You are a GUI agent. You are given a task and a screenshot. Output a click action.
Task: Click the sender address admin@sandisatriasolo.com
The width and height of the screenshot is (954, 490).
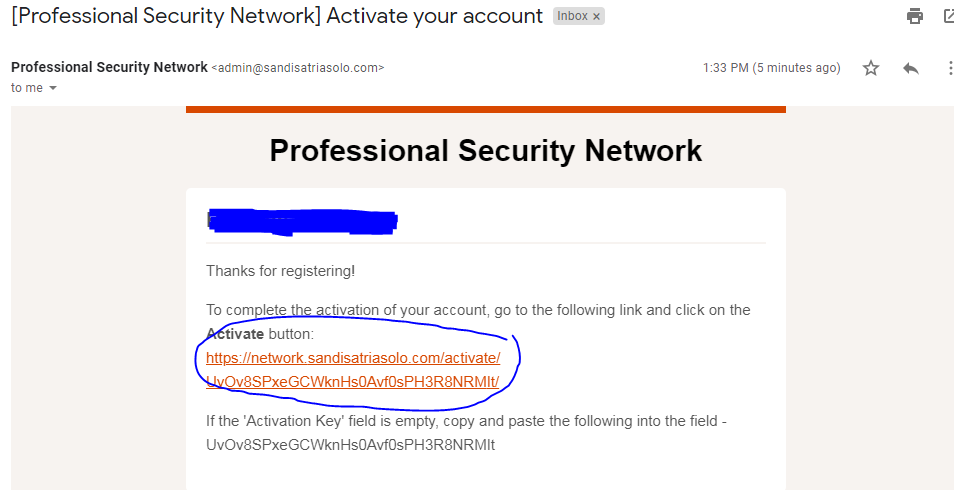[298, 68]
